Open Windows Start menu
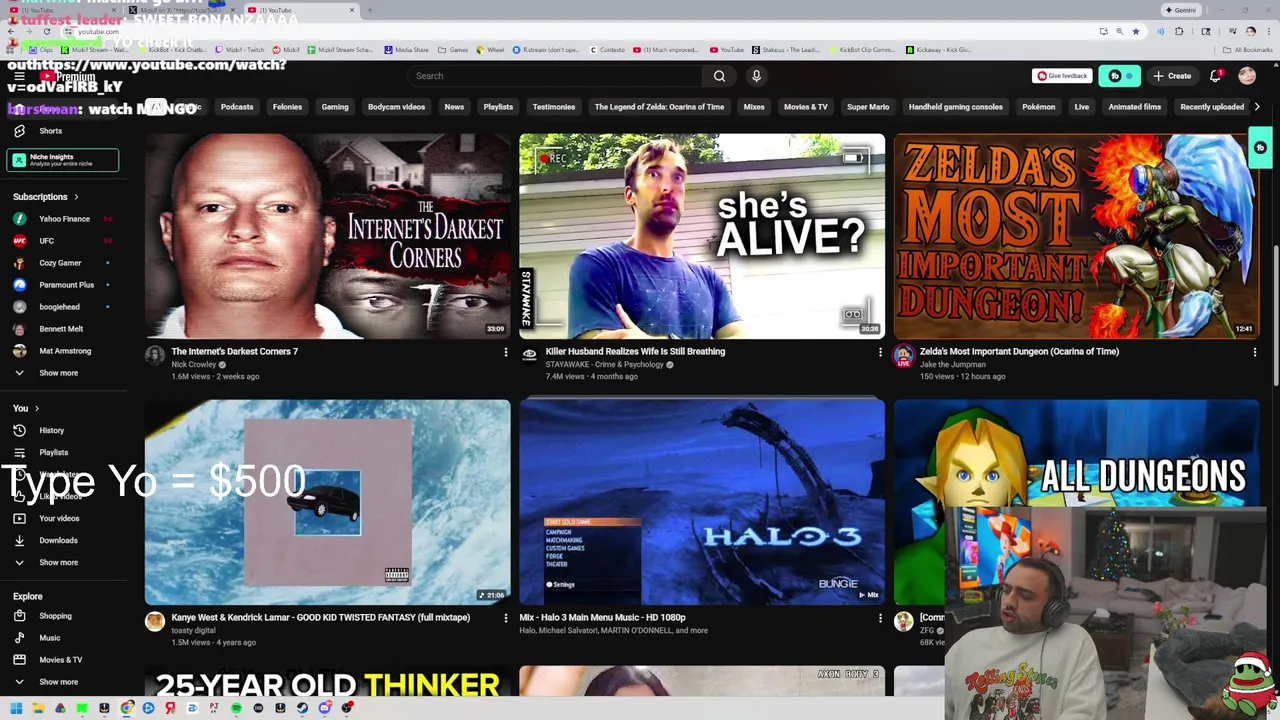This screenshot has width=1280, height=720. pos(16,708)
